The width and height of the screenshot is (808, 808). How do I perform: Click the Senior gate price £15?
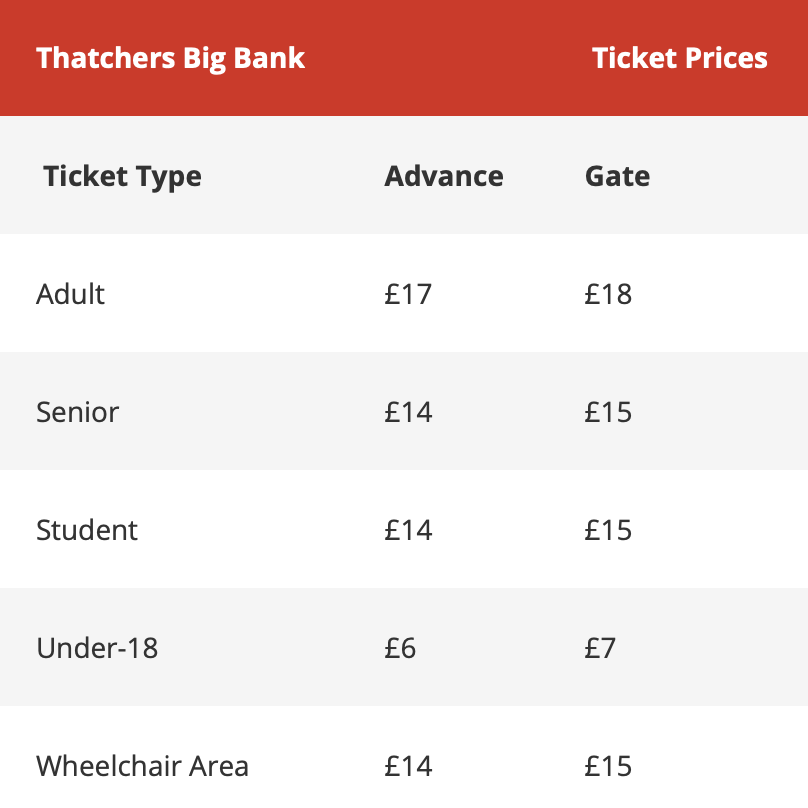pos(608,412)
